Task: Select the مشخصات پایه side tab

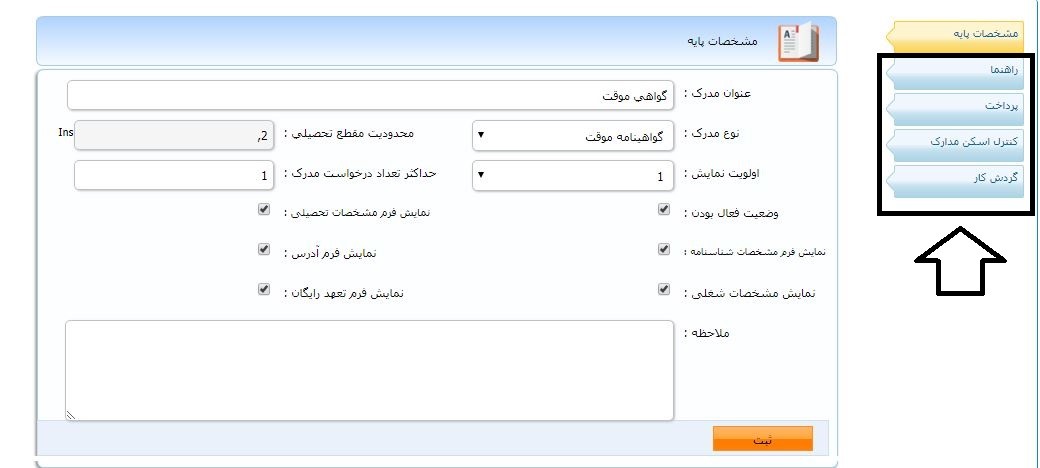Action: [x=956, y=34]
